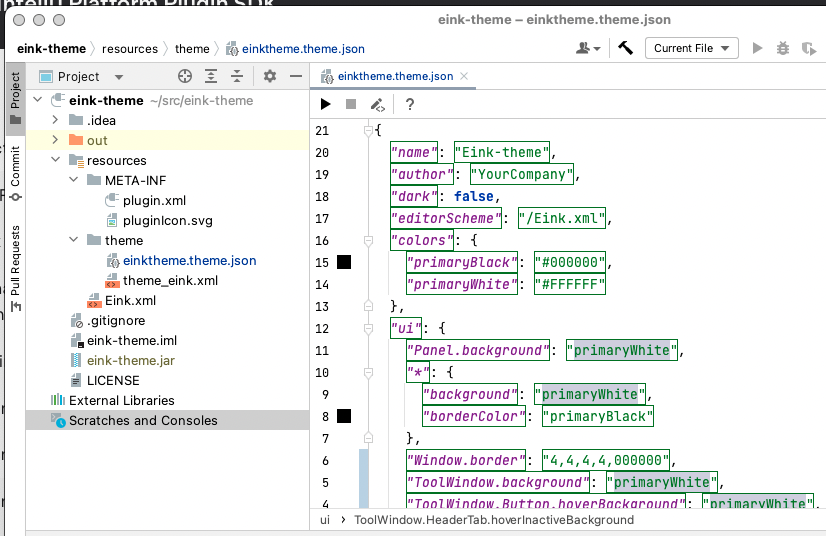This screenshot has height=536, width=826.
Task: Click the false value of dark
Action: point(474,196)
